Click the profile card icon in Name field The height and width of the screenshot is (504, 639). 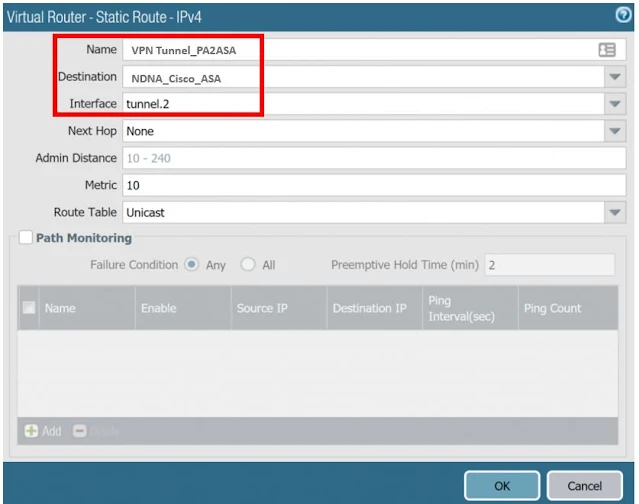coord(607,50)
